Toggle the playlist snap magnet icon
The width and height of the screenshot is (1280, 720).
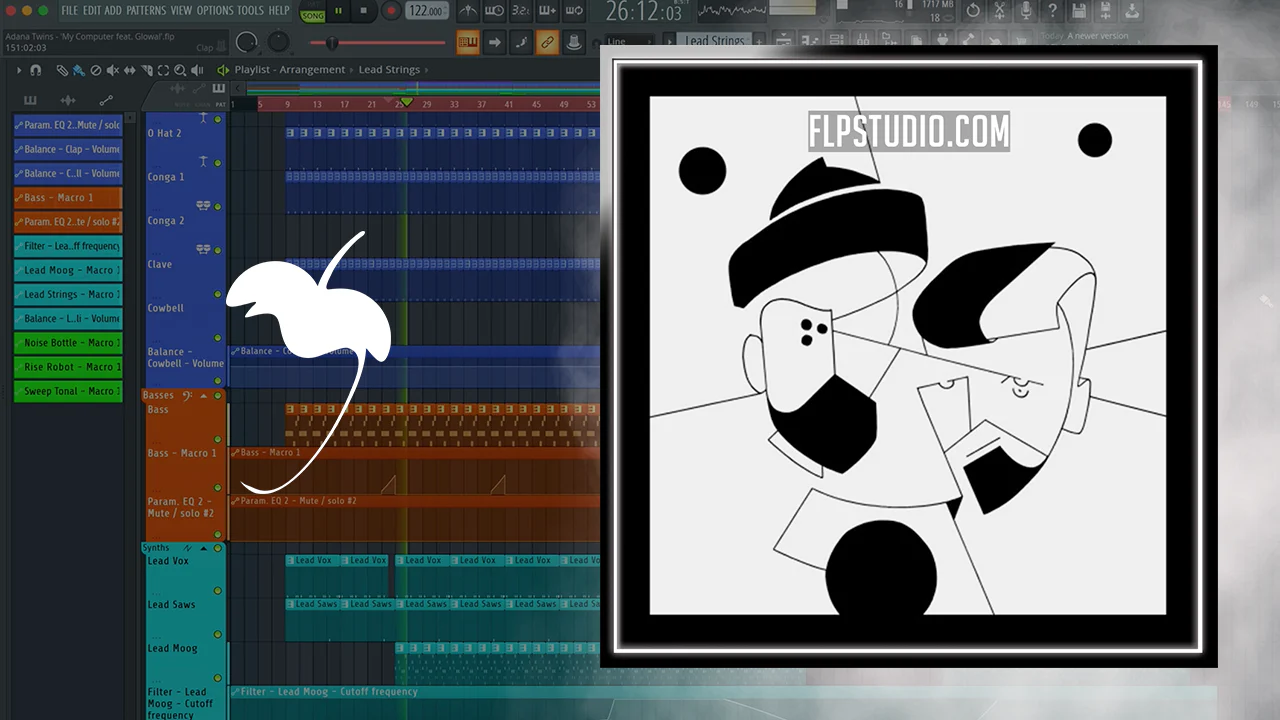pos(36,70)
